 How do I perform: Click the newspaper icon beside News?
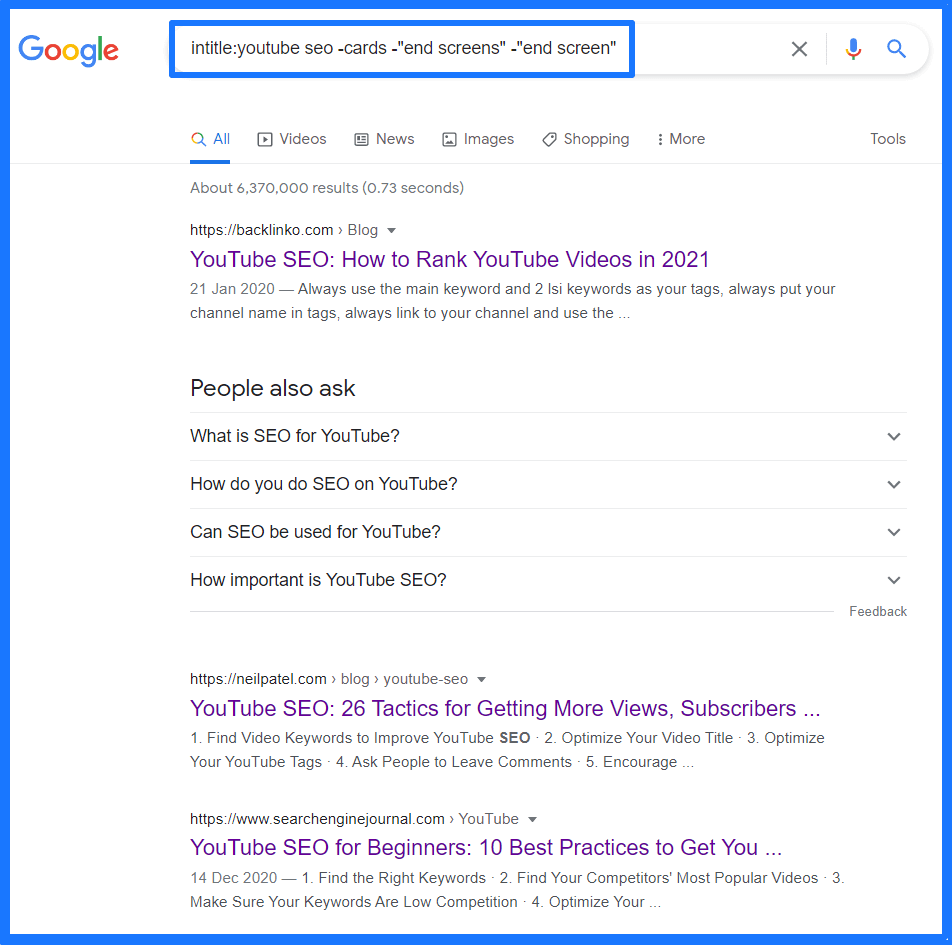click(361, 140)
